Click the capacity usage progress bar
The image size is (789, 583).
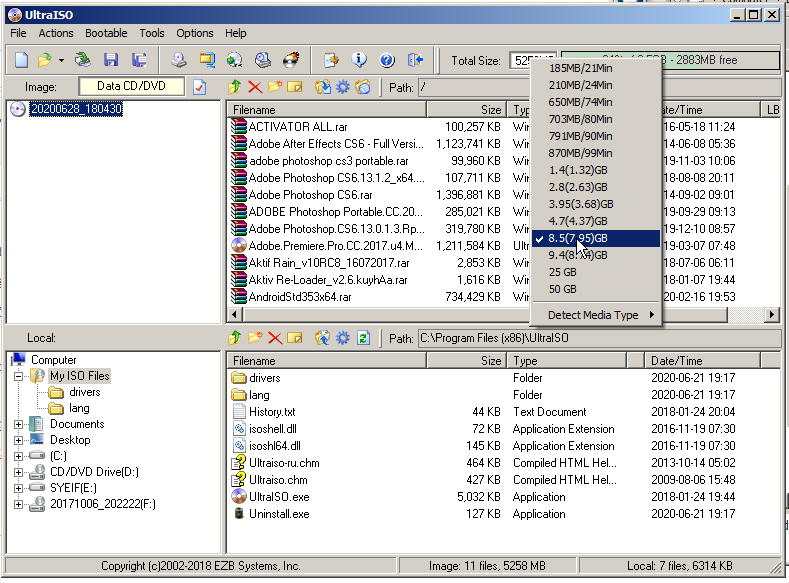[671, 60]
